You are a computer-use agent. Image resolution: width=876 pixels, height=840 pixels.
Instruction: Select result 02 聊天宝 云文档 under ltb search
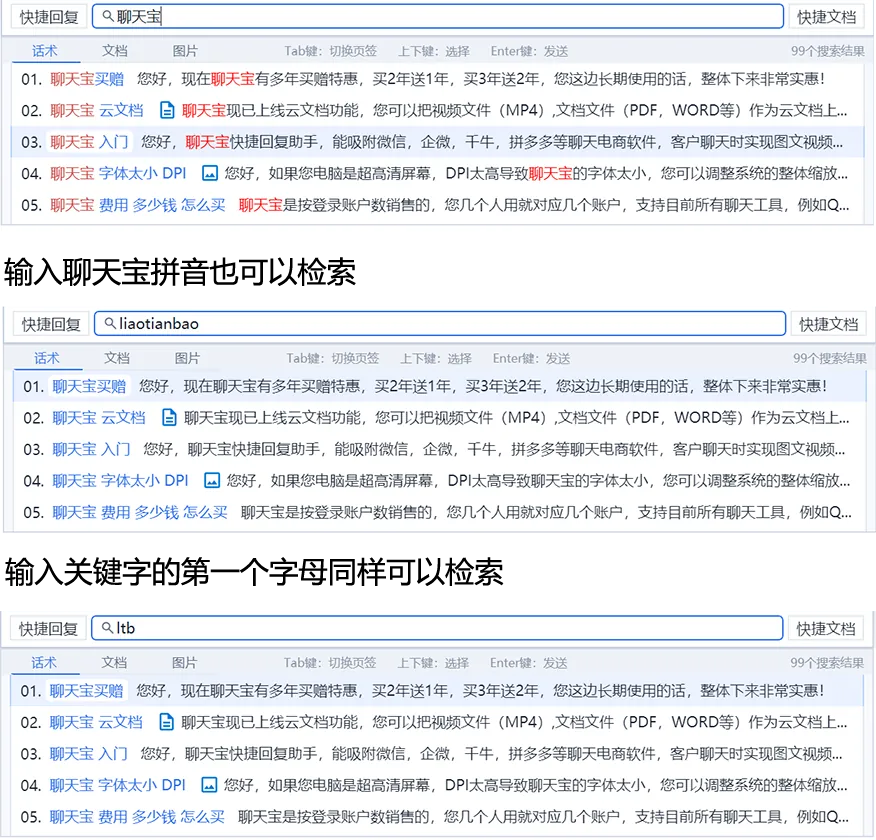coord(437,722)
